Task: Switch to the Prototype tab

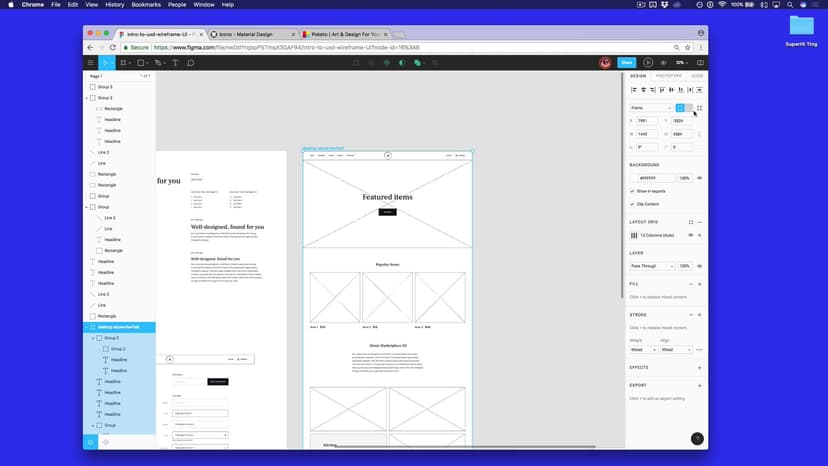Action: [x=667, y=76]
